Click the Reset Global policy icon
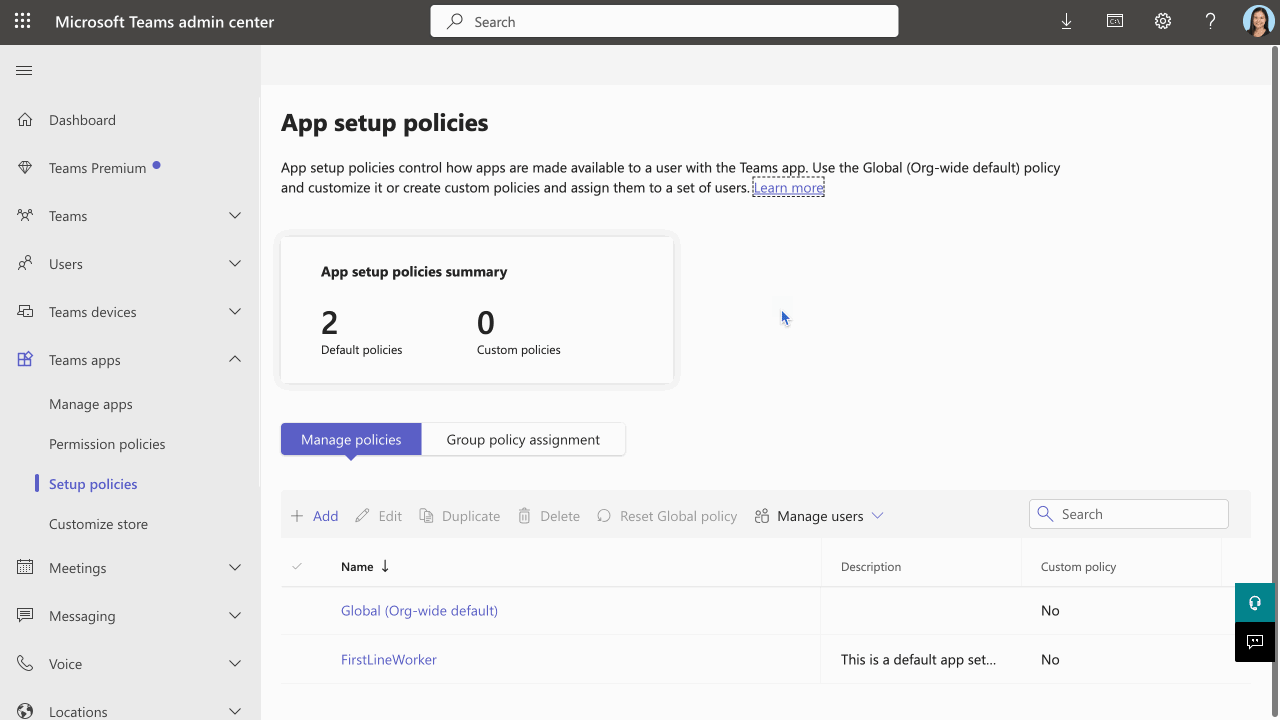Viewport: 1280px width, 720px height. 604,516
